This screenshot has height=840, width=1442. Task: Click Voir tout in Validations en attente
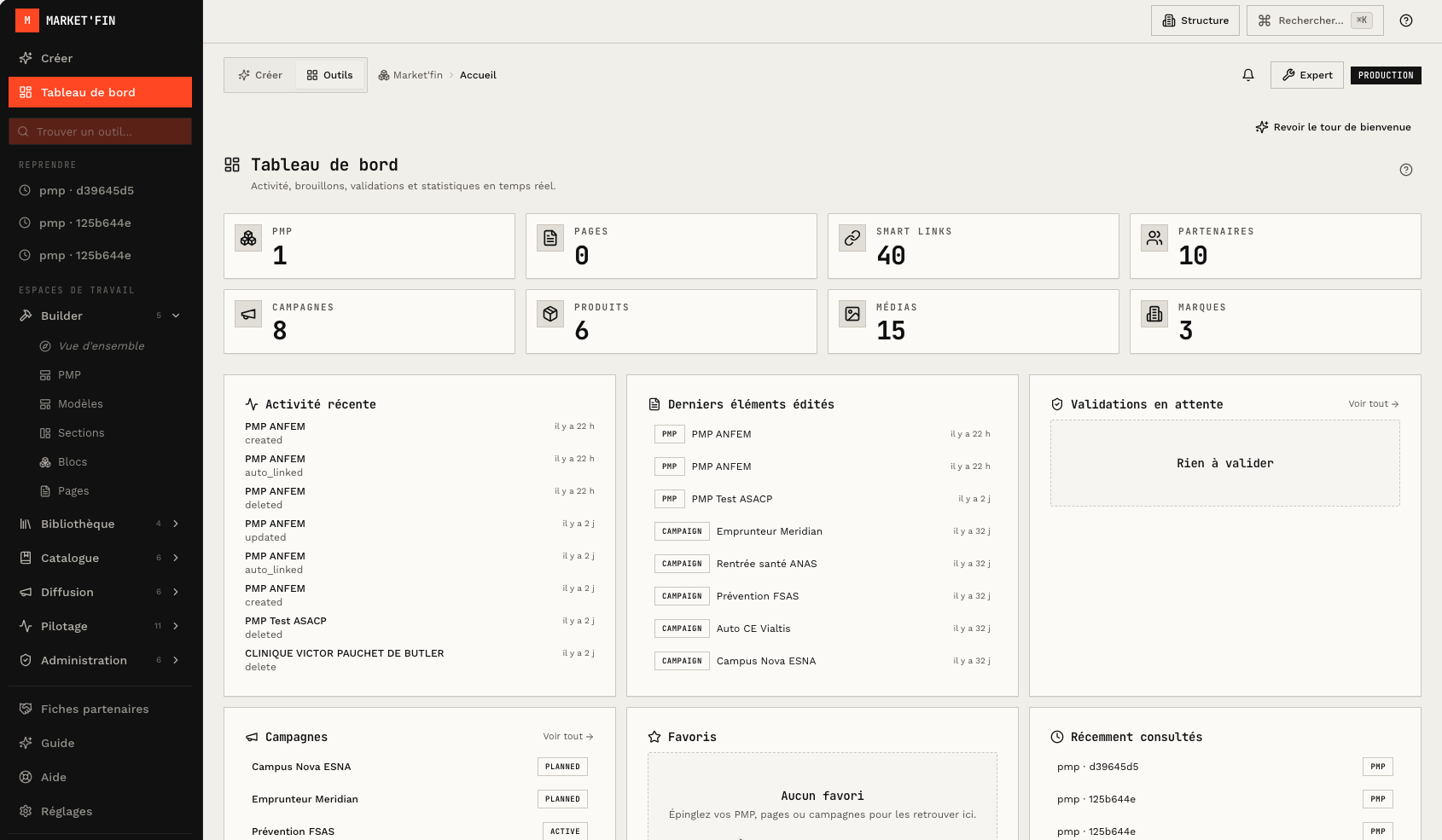(1374, 404)
